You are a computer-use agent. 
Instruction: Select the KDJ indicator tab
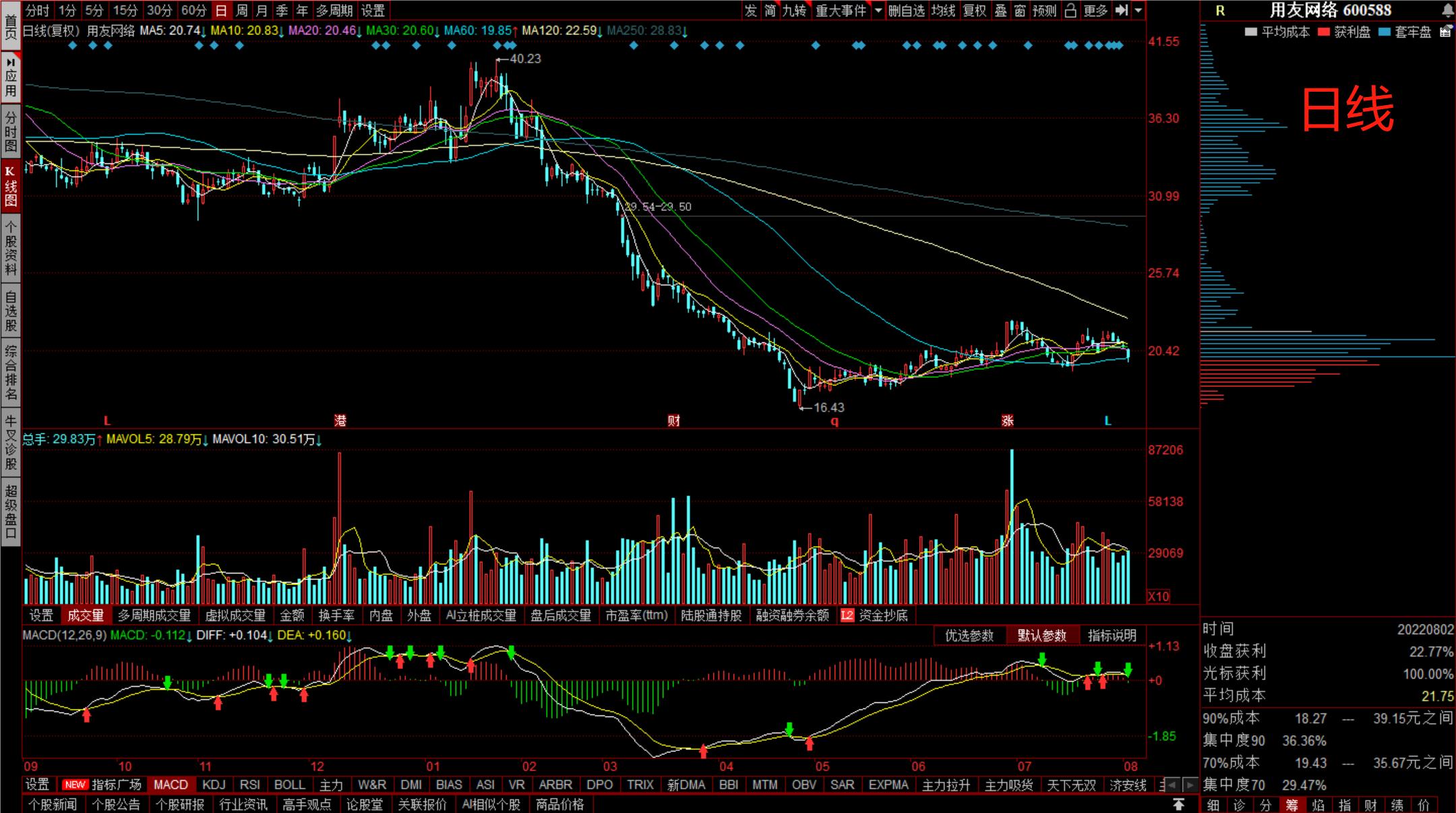point(214,785)
